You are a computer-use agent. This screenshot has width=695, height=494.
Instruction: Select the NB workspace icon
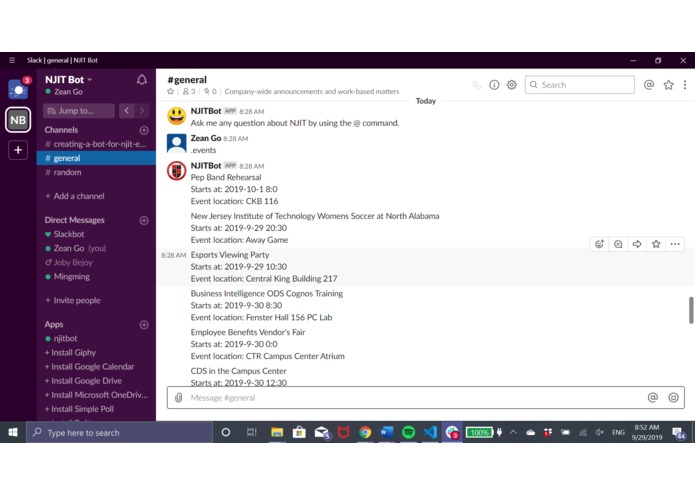click(18, 120)
